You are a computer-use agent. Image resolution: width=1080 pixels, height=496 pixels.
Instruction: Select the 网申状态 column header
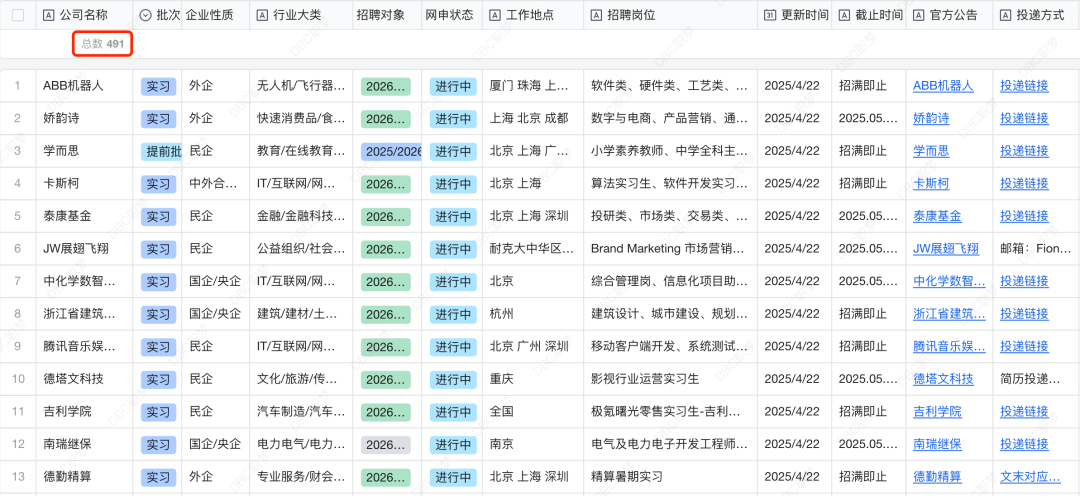click(x=450, y=15)
